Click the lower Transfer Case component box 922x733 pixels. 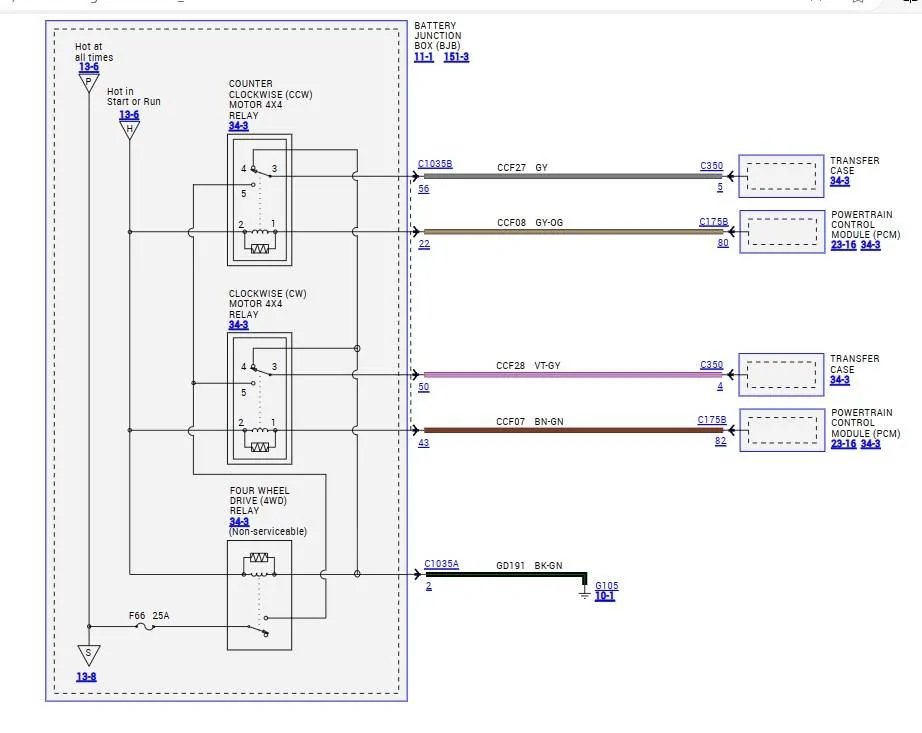[781, 374]
